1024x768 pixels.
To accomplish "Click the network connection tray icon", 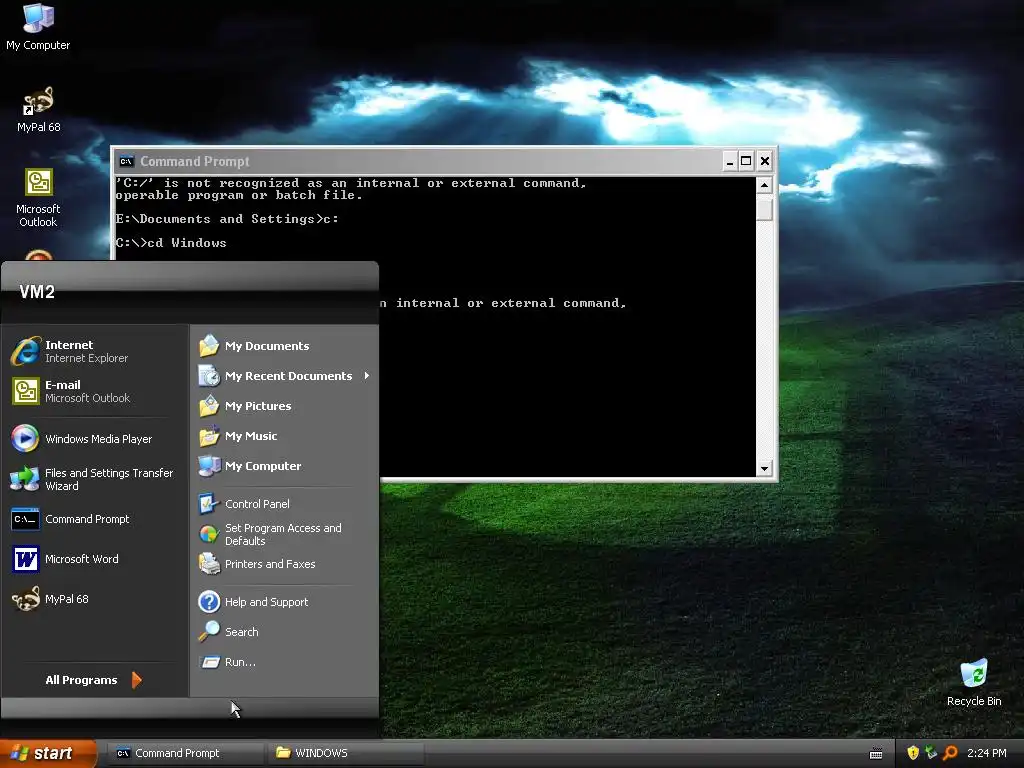I will [931, 753].
